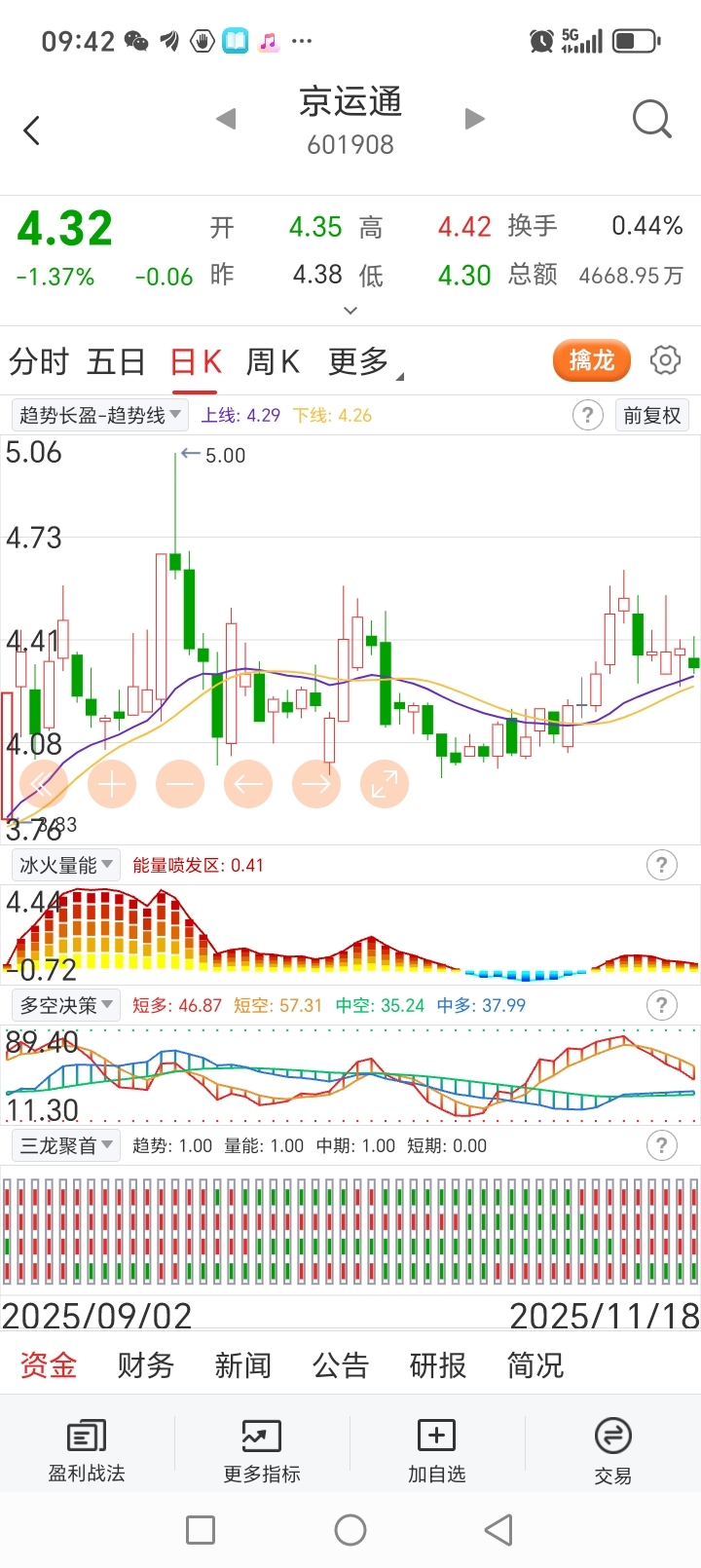The height and width of the screenshot is (1568, 701).
Task: Open chart settings gear icon
Action: 665,360
